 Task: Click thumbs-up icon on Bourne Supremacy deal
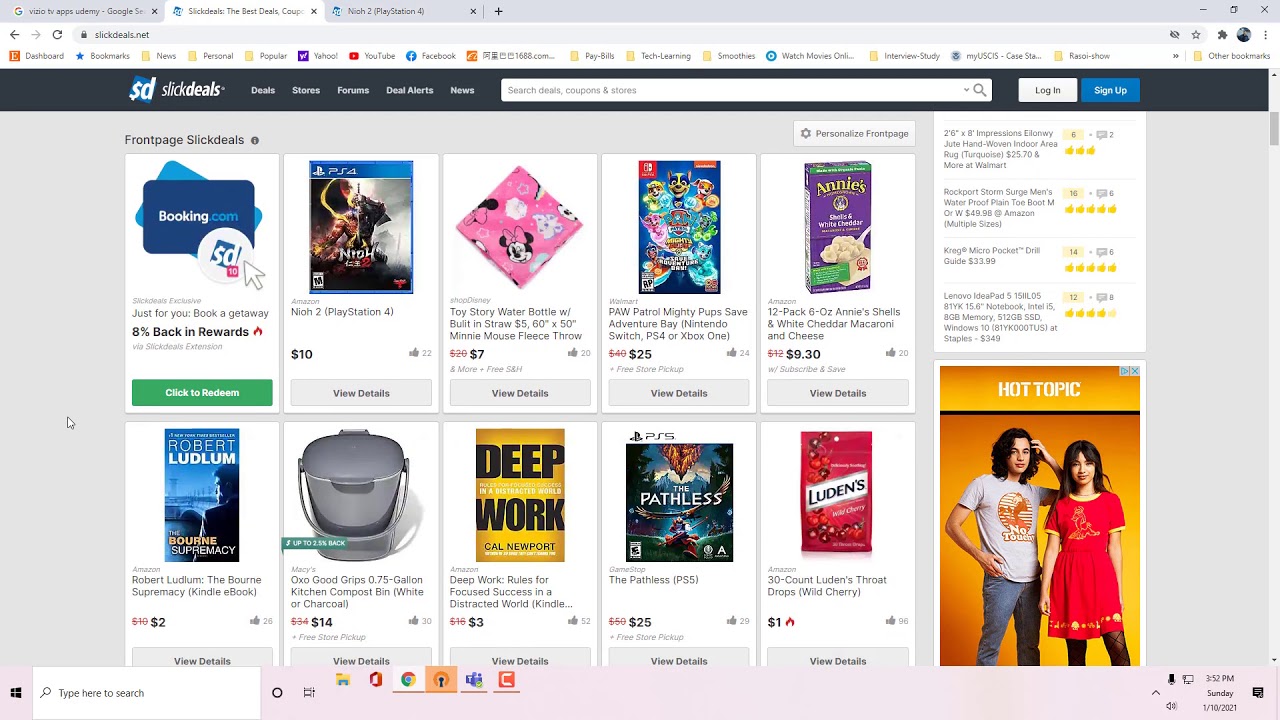coord(255,621)
